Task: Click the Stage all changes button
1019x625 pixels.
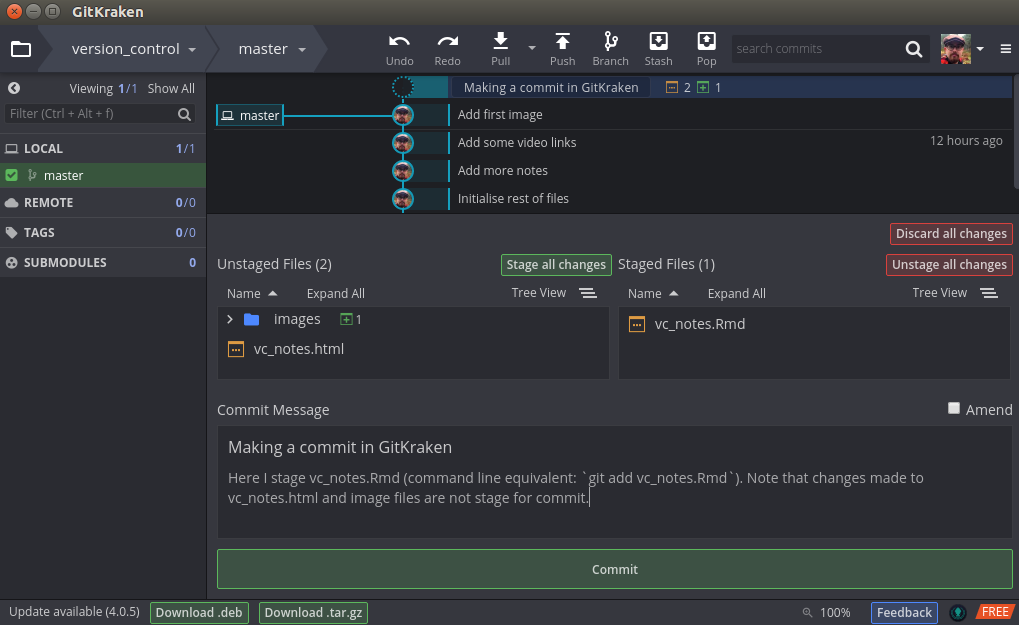Action: pyautogui.click(x=556, y=264)
